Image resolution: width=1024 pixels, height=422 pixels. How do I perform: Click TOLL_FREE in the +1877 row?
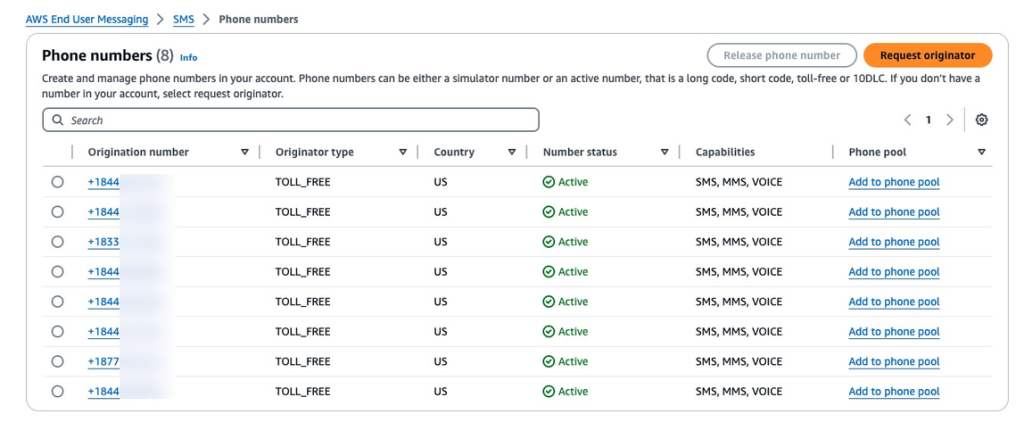click(303, 361)
